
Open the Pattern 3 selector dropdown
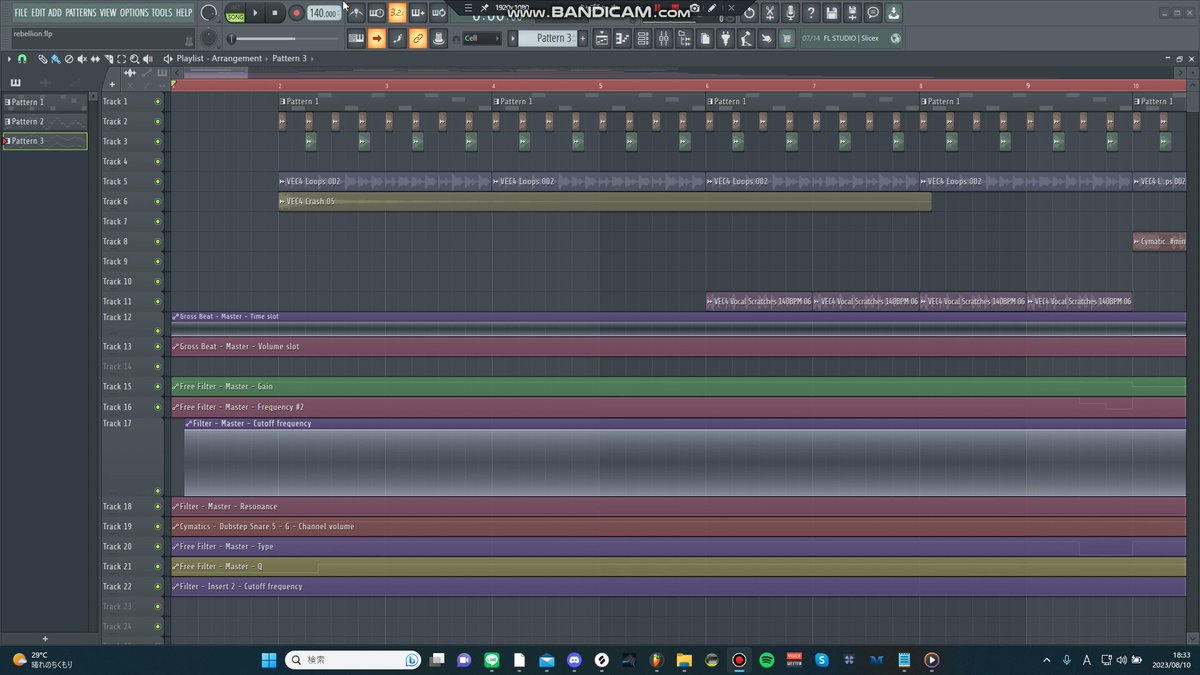548,38
